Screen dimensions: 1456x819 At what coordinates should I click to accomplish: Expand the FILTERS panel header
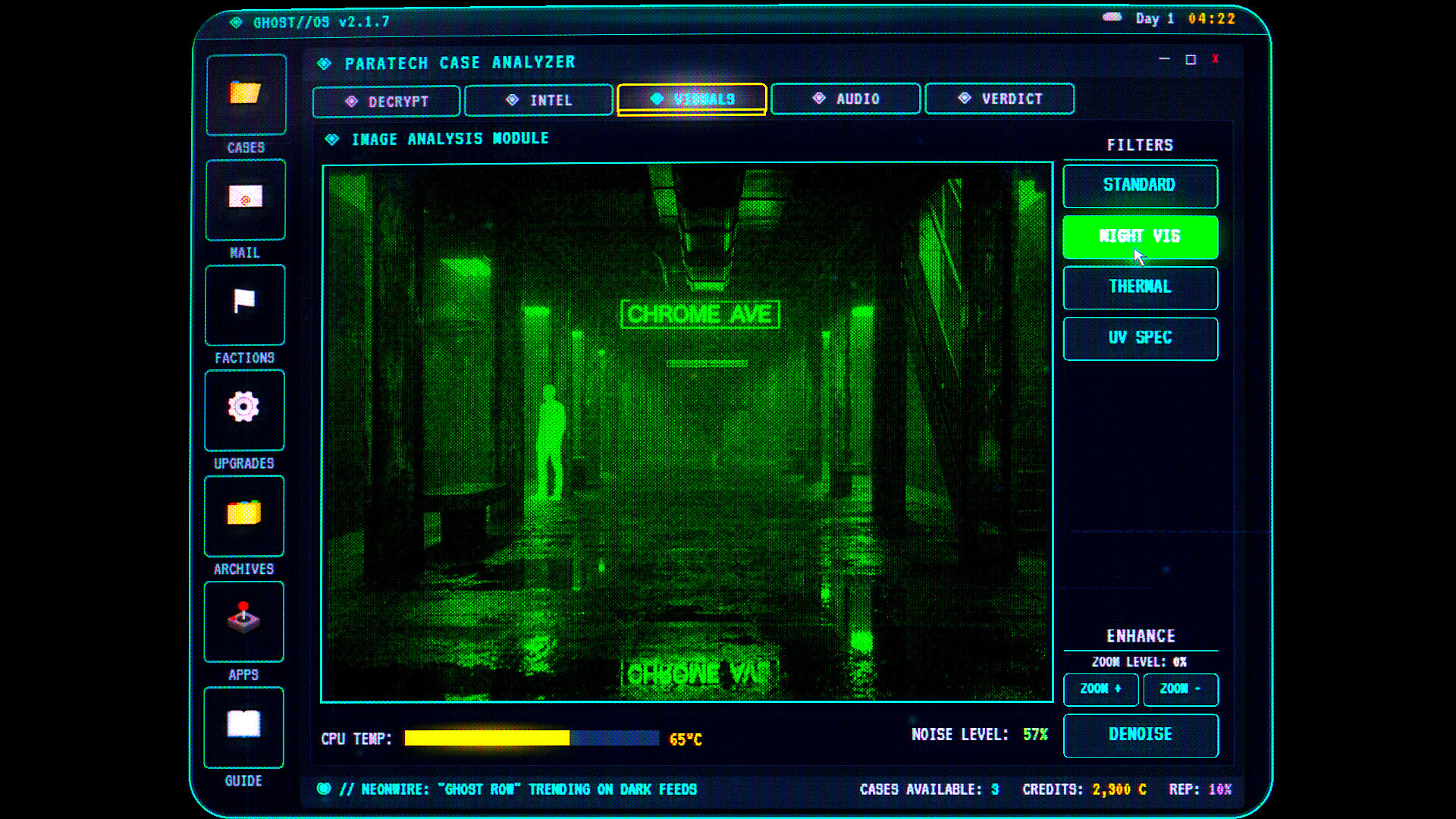point(1141,144)
